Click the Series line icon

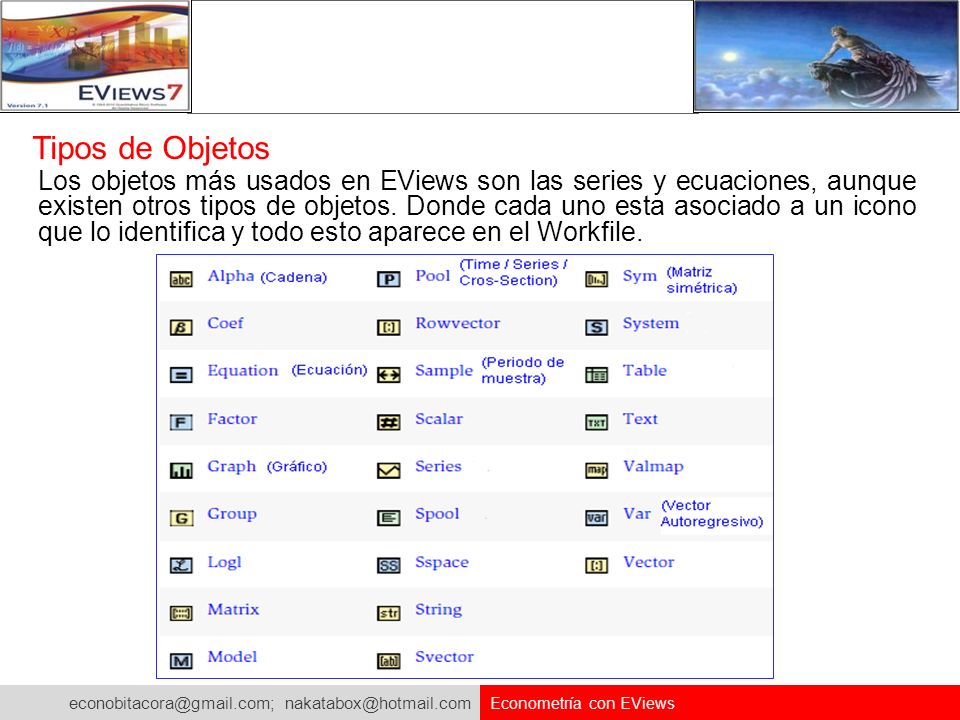pyautogui.click(x=389, y=470)
